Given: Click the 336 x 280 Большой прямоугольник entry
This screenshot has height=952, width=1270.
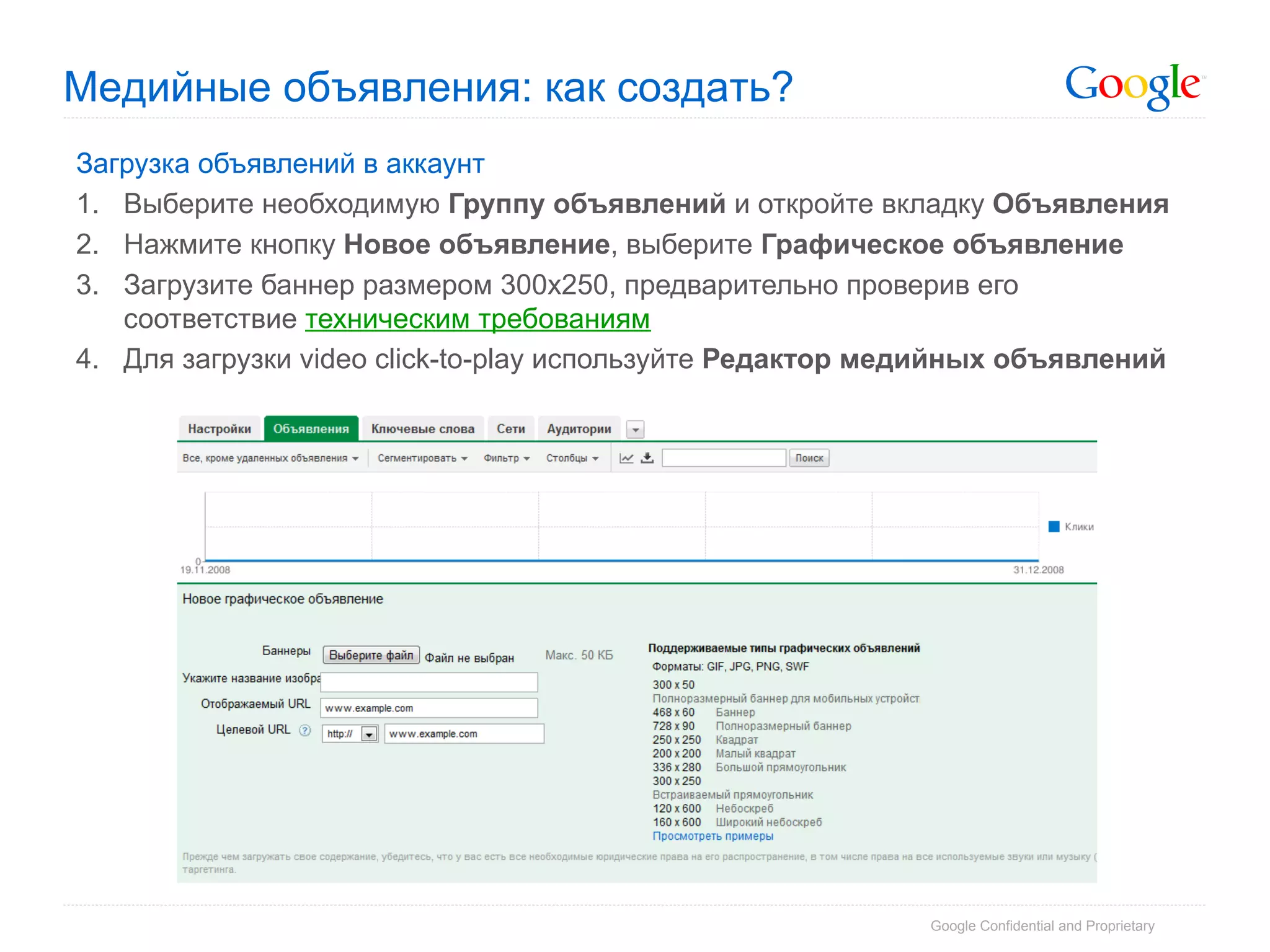Looking at the screenshot, I should [x=749, y=767].
